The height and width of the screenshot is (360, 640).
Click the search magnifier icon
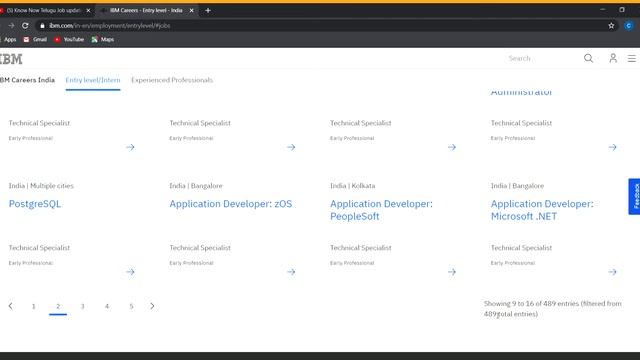[588, 58]
